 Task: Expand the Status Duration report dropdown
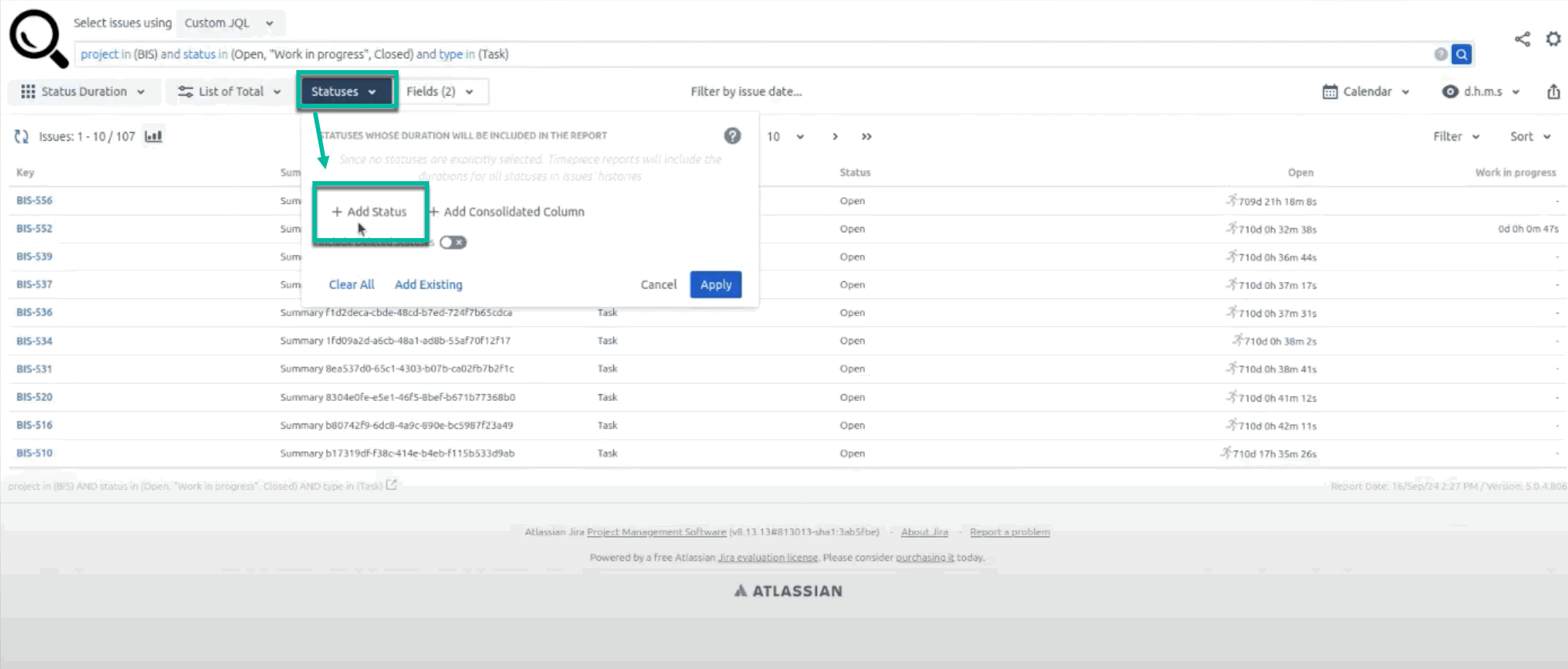83,92
